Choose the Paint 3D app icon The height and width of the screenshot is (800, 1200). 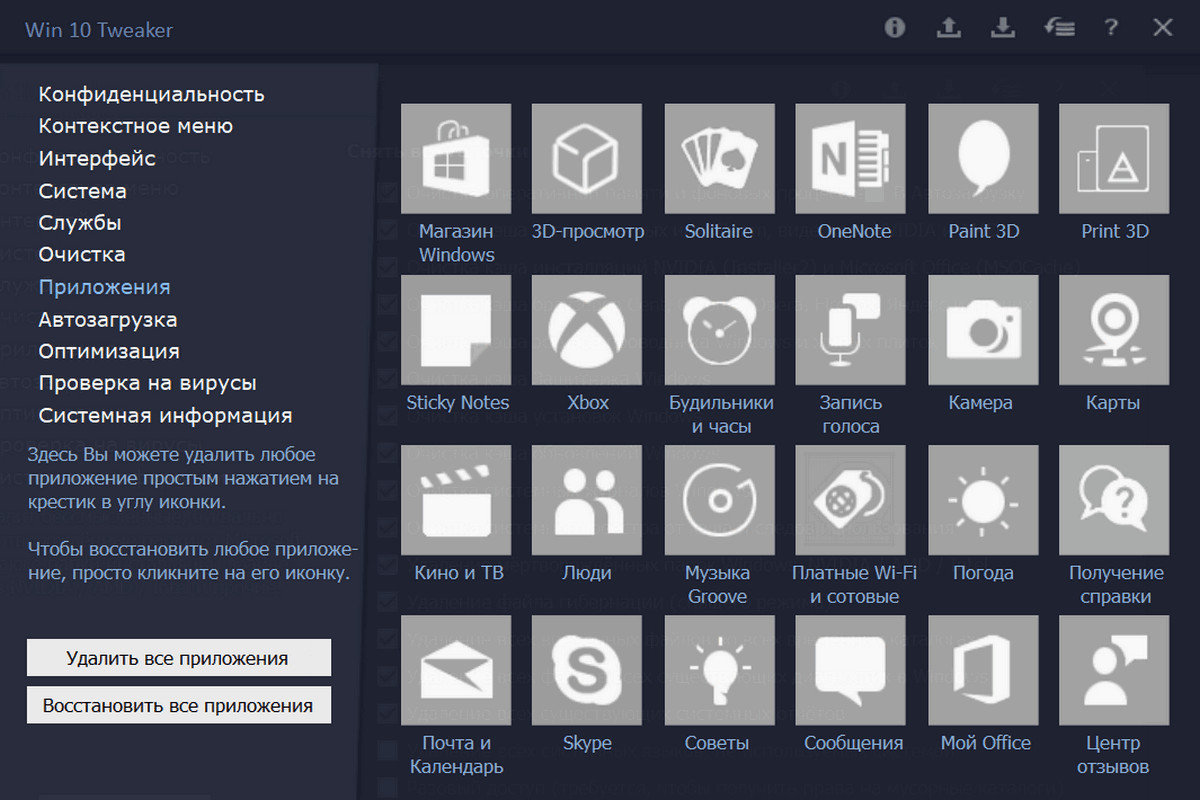[x=984, y=159]
